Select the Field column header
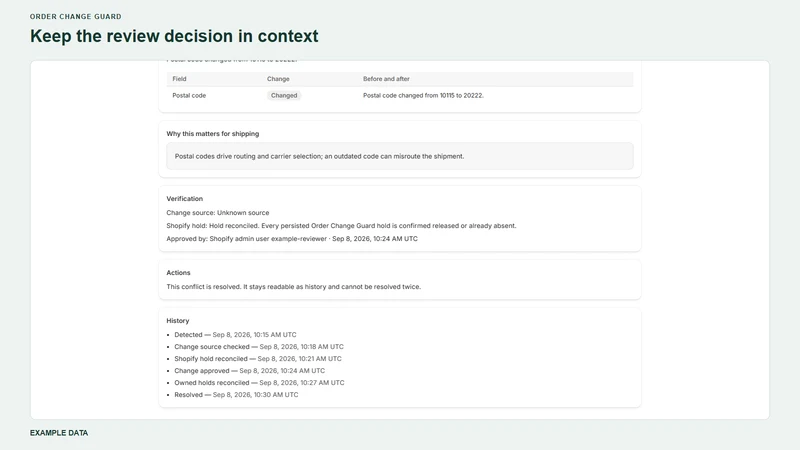The image size is (800, 450). (x=179, y=79)
